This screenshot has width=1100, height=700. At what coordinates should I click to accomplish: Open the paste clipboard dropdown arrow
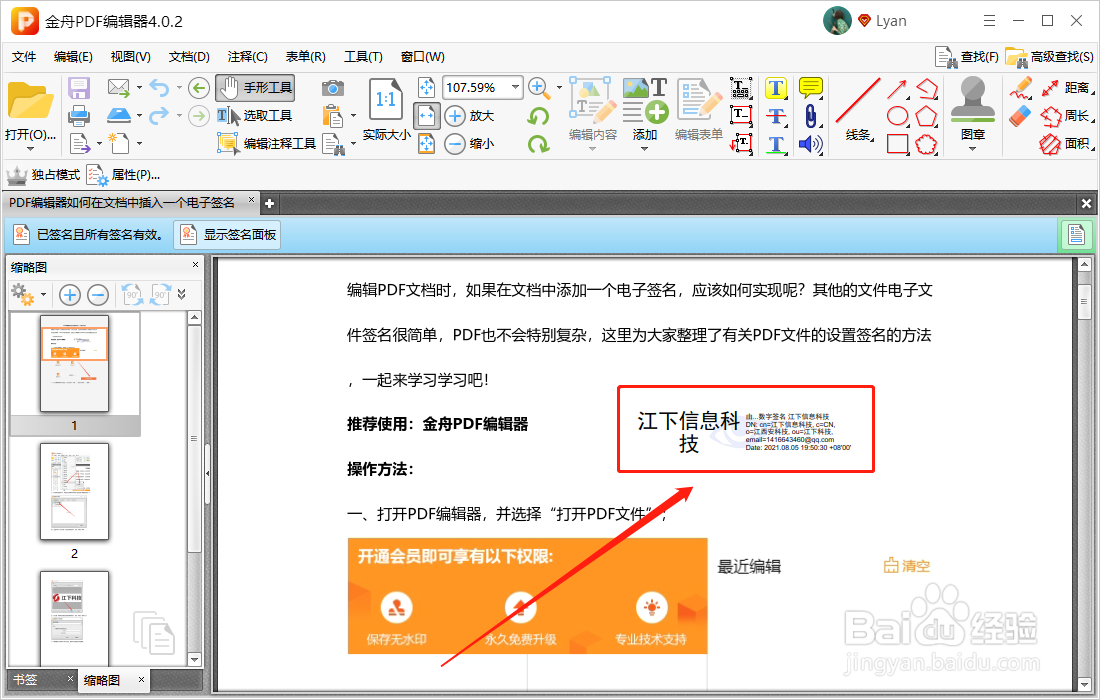pyautogui.click(x=354, y=116)
